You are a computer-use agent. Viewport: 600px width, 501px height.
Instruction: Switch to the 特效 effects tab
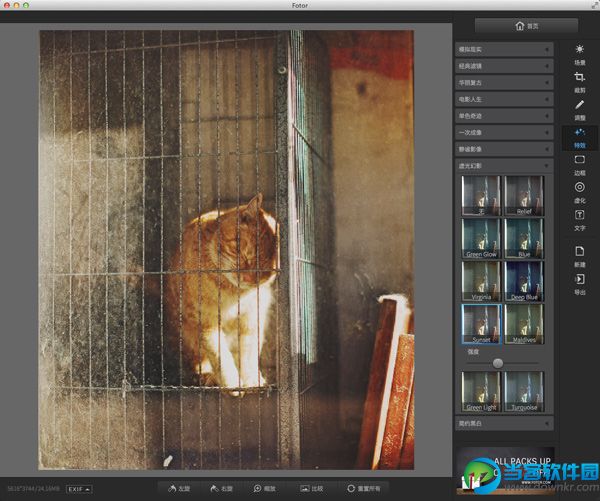click(x=580, y=135)
